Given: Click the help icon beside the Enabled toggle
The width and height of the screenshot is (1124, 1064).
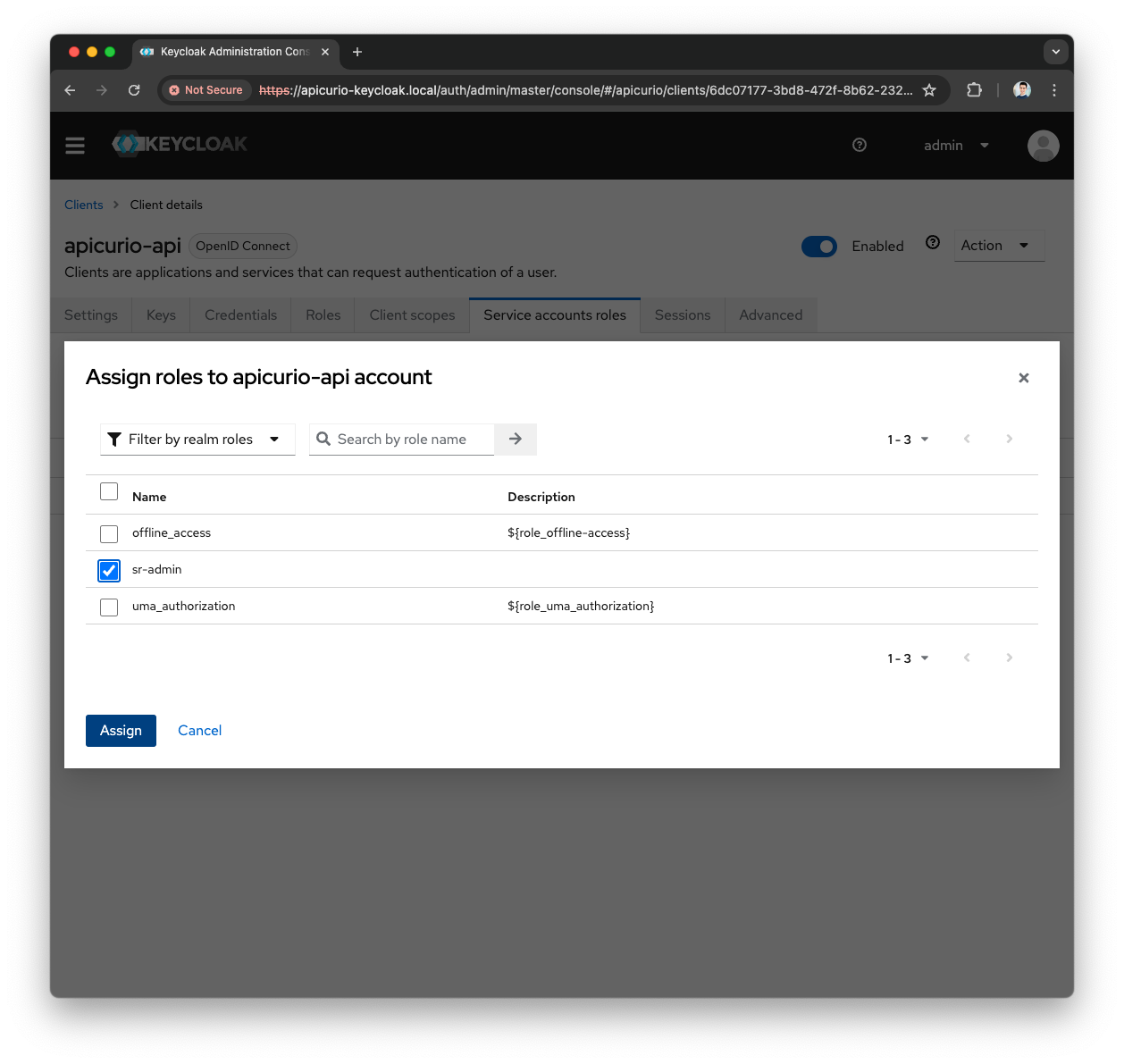Looking at the screenshot, I should pos(932,242).
